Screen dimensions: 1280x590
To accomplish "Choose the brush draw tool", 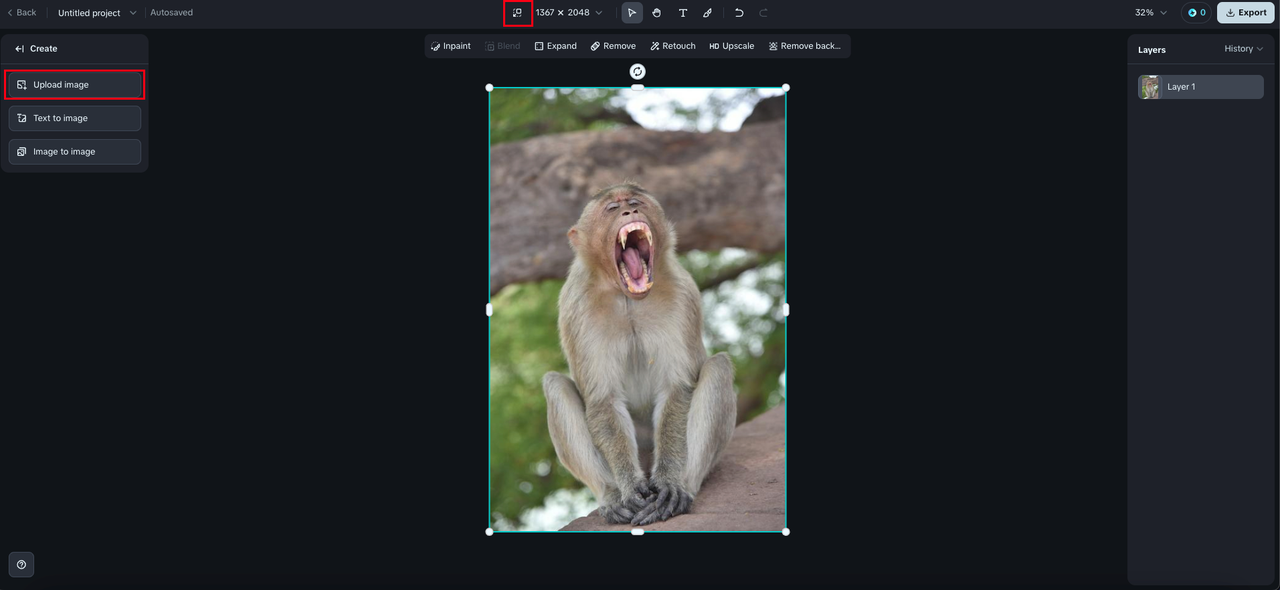I will 708,13.
